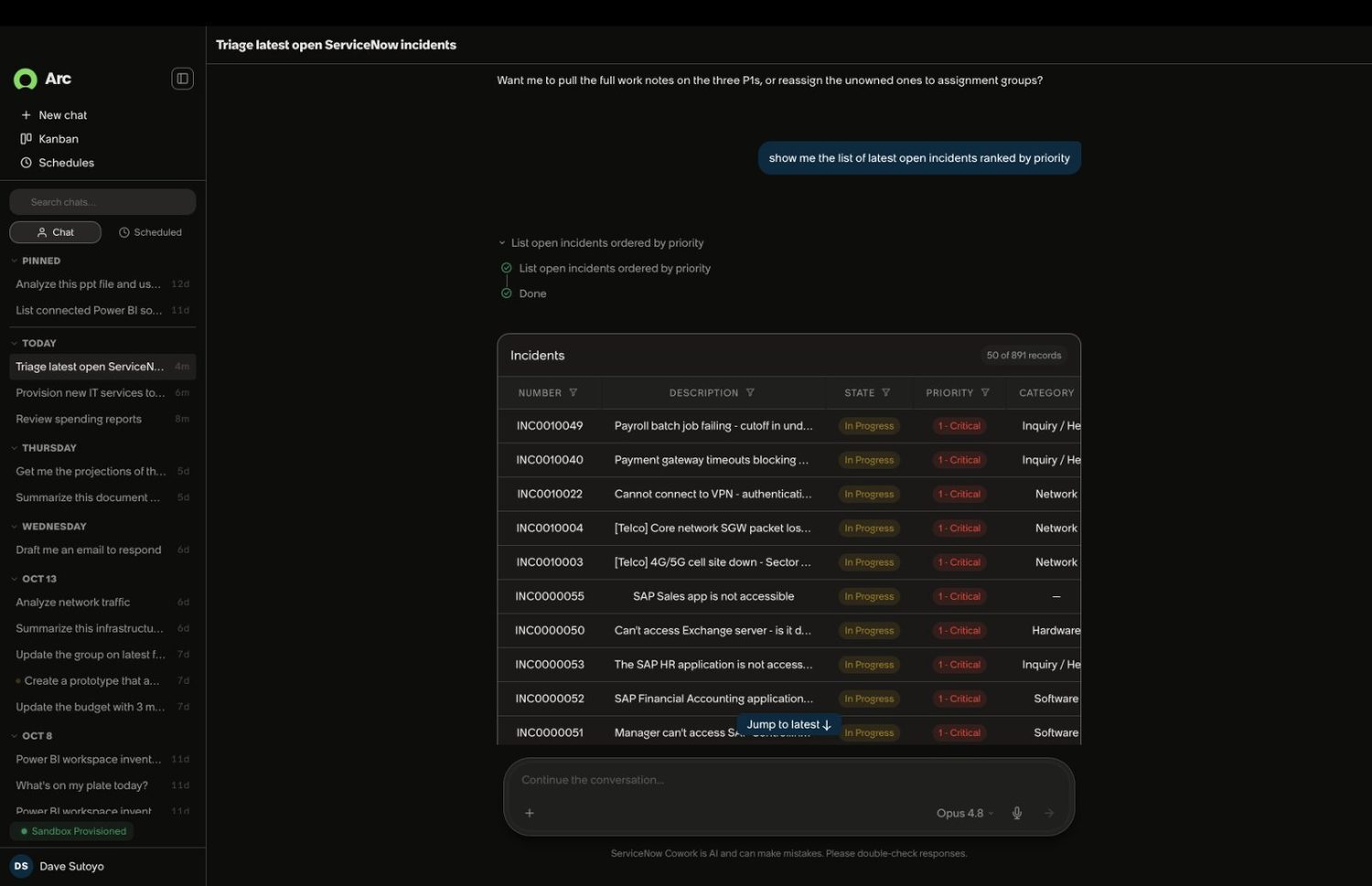Open the Opus 4.8 model dropdown
The height and width of the screenshot is (886, 1372).
pyautogui.click(x=964, y=813)
